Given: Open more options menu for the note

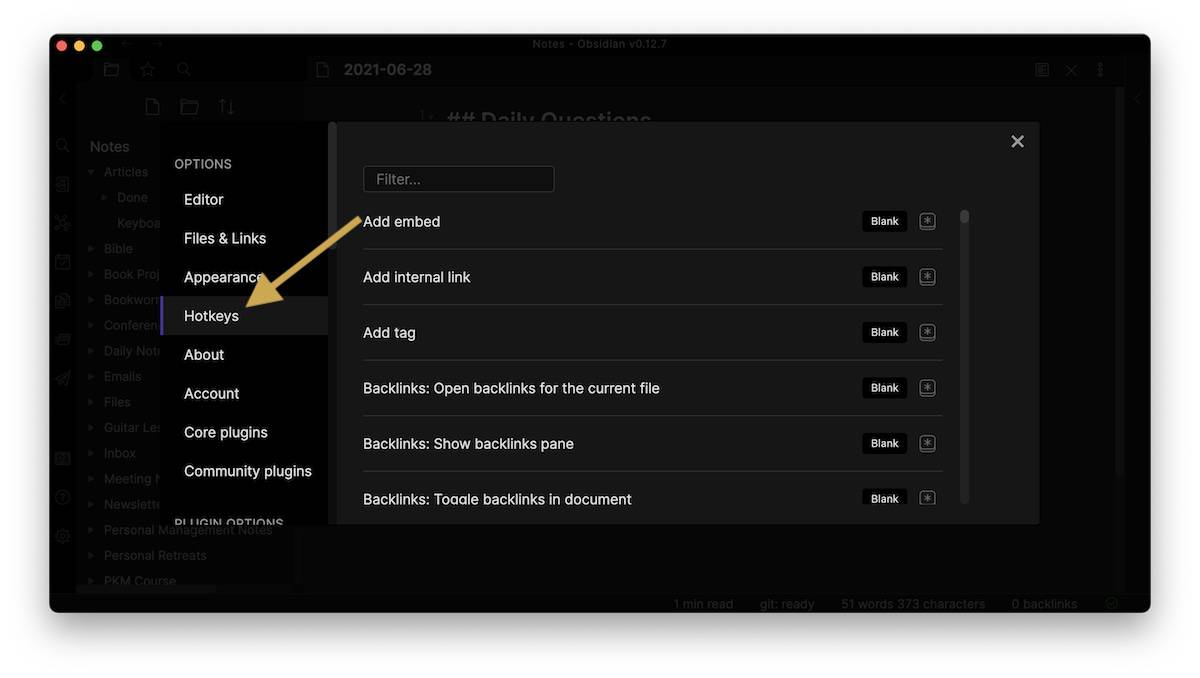Looking at the screenshot, I should (1100, 70).
